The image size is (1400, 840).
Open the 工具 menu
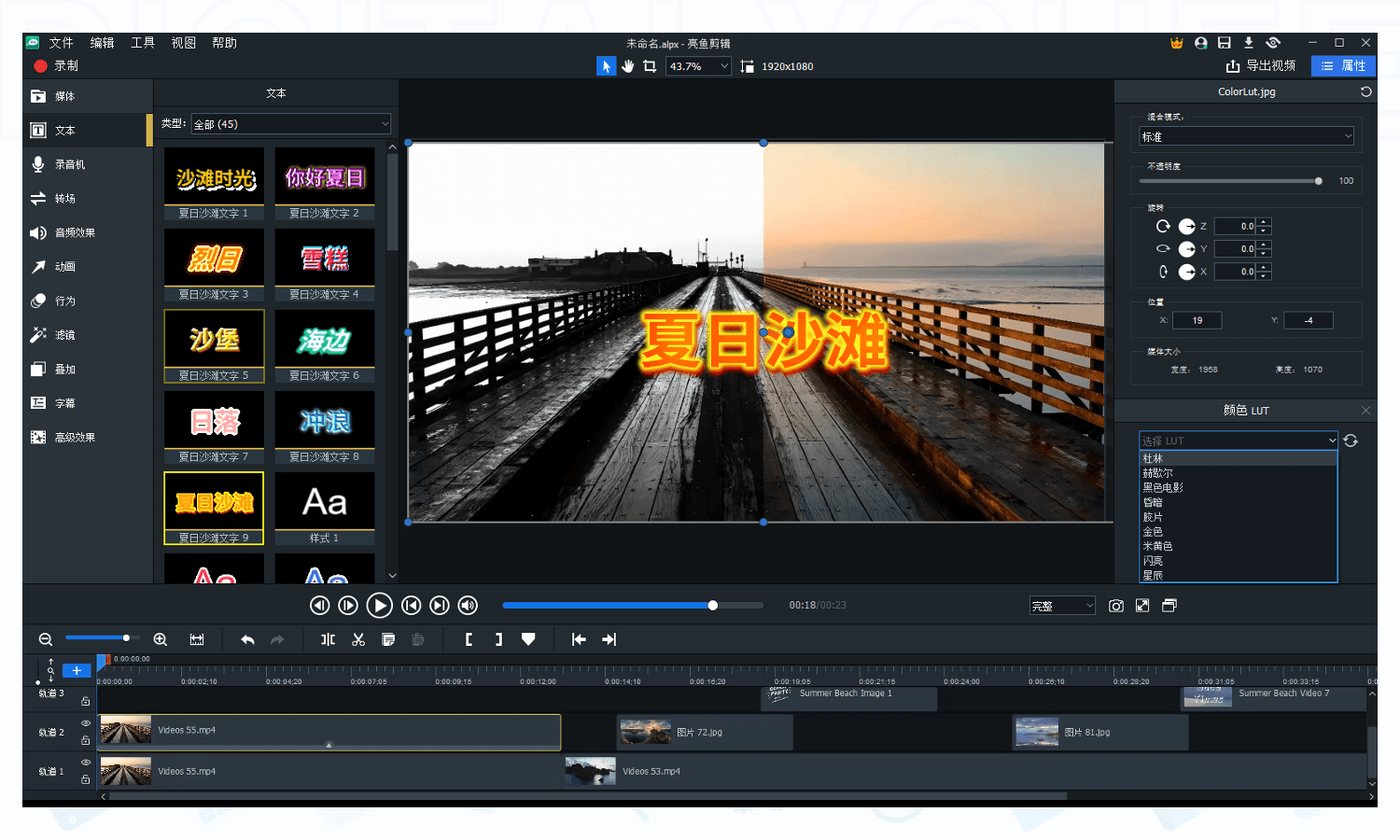click(143, 43)
